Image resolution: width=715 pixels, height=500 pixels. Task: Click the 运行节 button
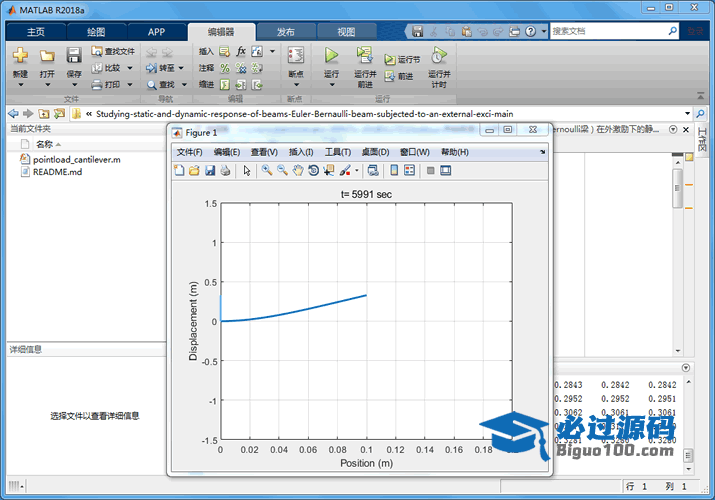tap(402, 59)
